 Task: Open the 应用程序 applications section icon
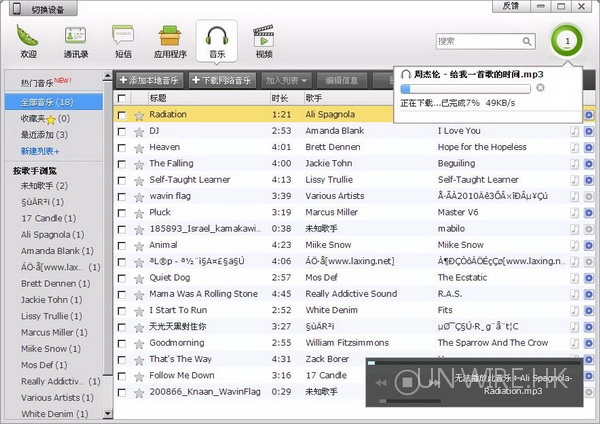[x=168, y=39]
